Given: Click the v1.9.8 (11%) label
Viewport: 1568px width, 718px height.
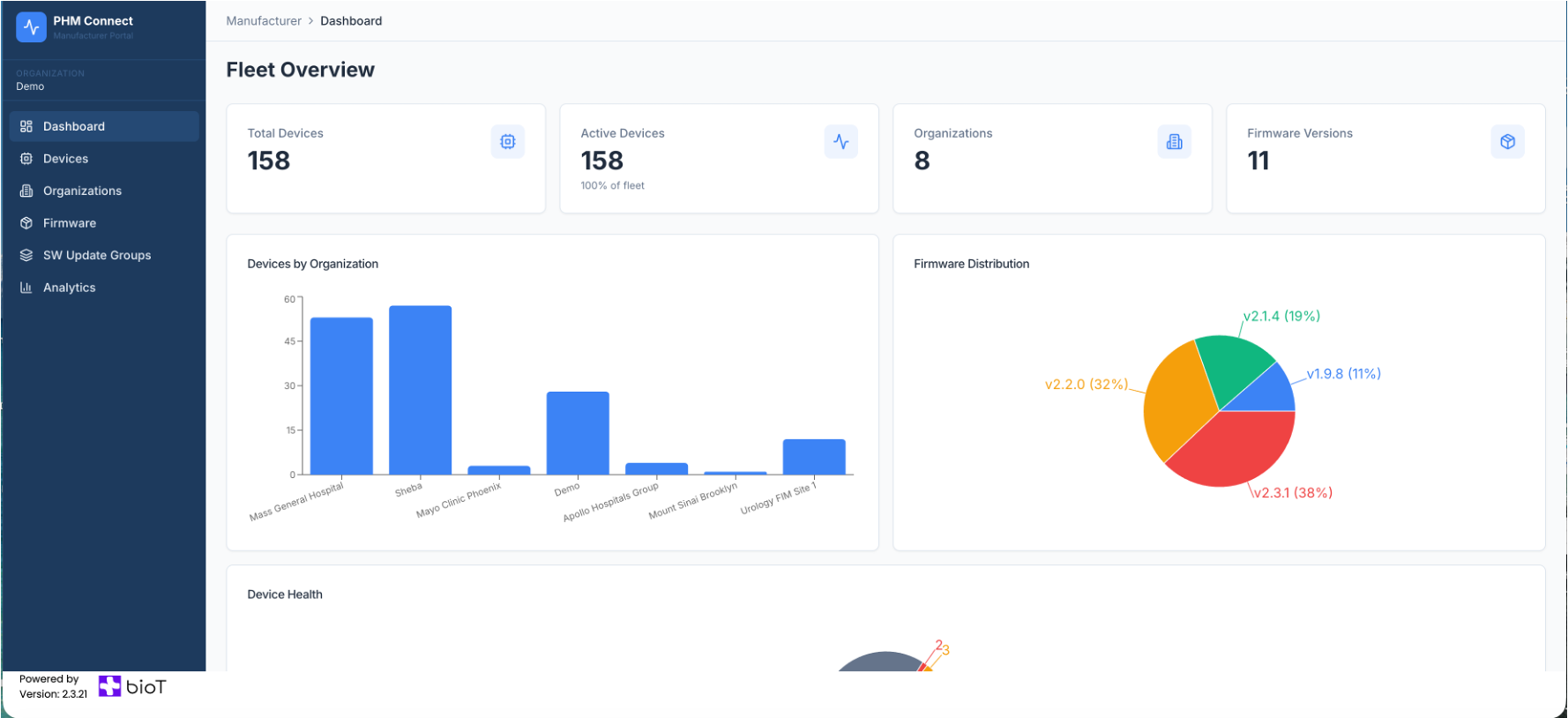Looking at the screenshot, I should tap(1344, 374).
